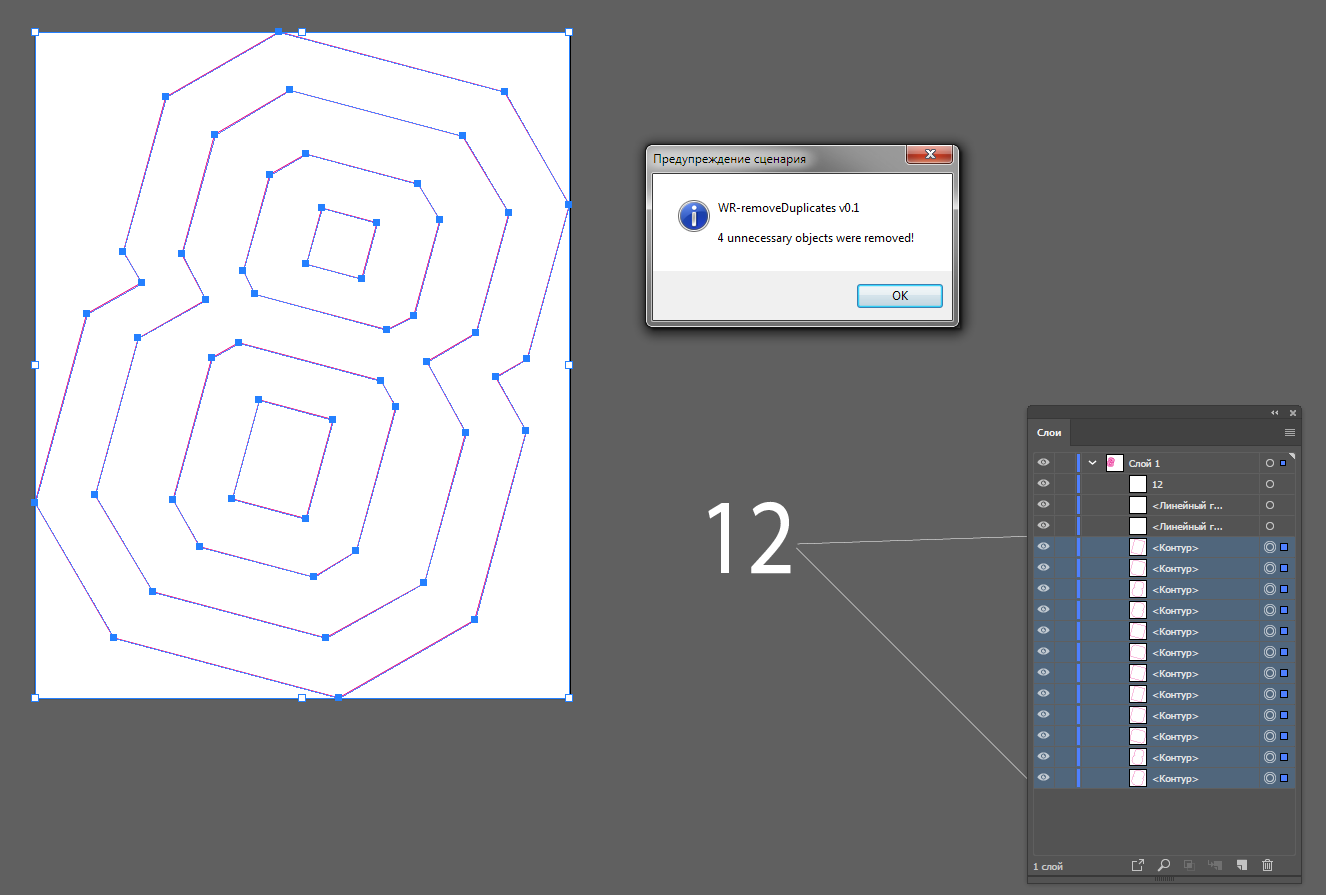1326x895 pixels.
Task: Click the dialog title Предупреждение сценария
Action: tap(729, 158)
